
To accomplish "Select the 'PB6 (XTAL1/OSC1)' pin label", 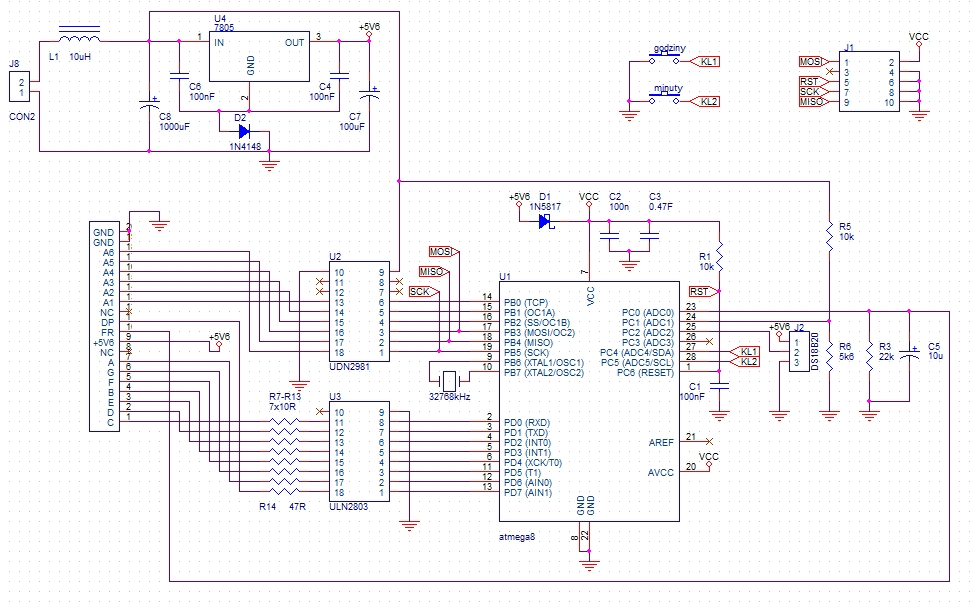I will coord(544,362).
